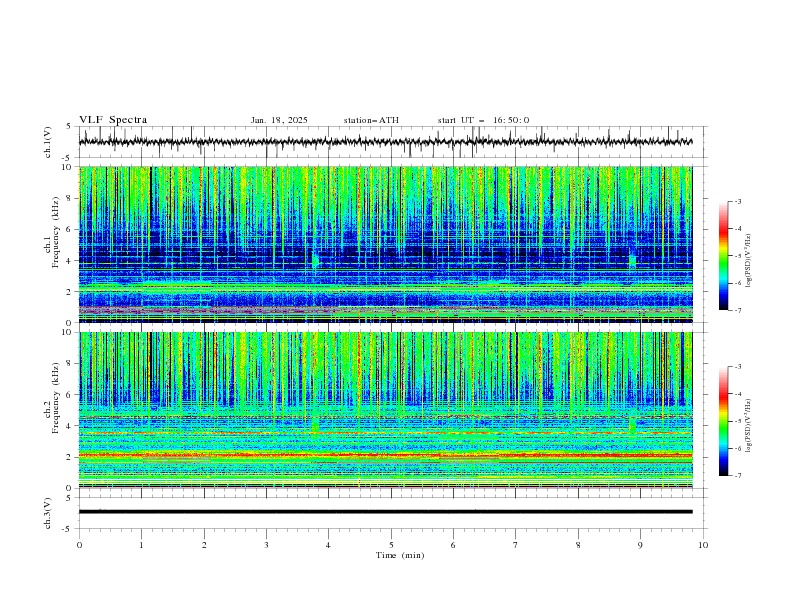Click time axis tick label "8"

click(x=578, y=545)
